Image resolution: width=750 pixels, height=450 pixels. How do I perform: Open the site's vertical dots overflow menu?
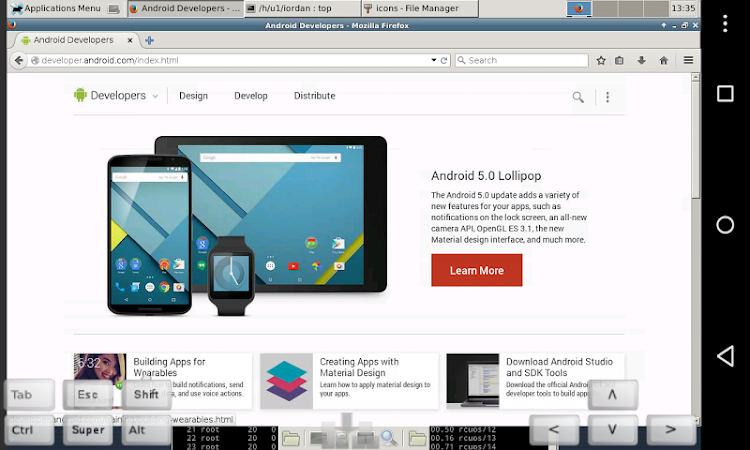tap(607, 97)
